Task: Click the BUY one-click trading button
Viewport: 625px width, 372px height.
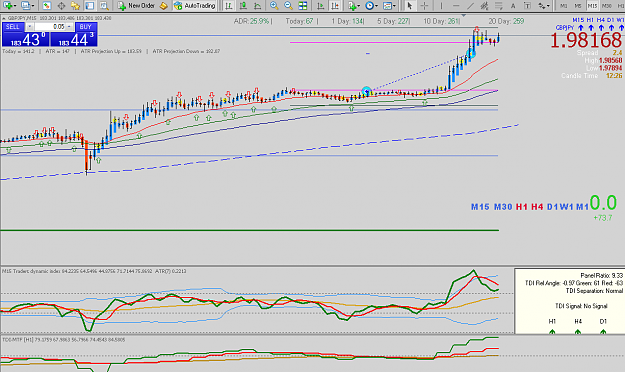Action: [86, 27]
